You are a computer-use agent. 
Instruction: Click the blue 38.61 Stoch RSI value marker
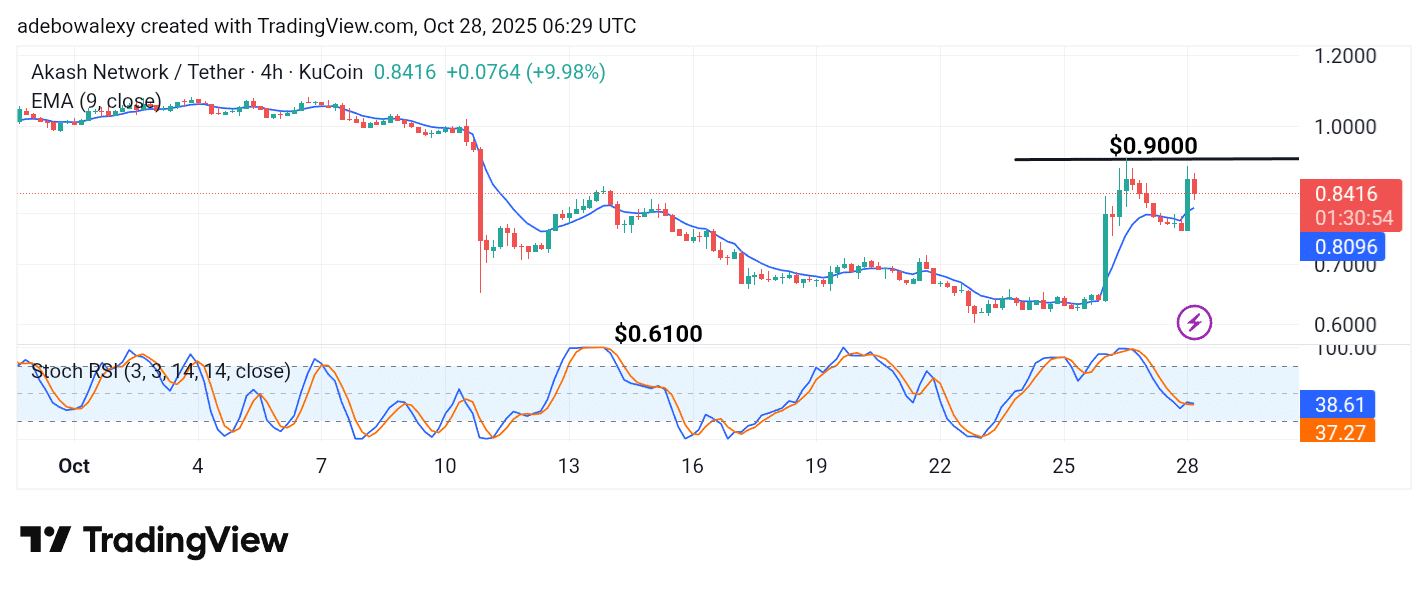tap(1338, 404)
